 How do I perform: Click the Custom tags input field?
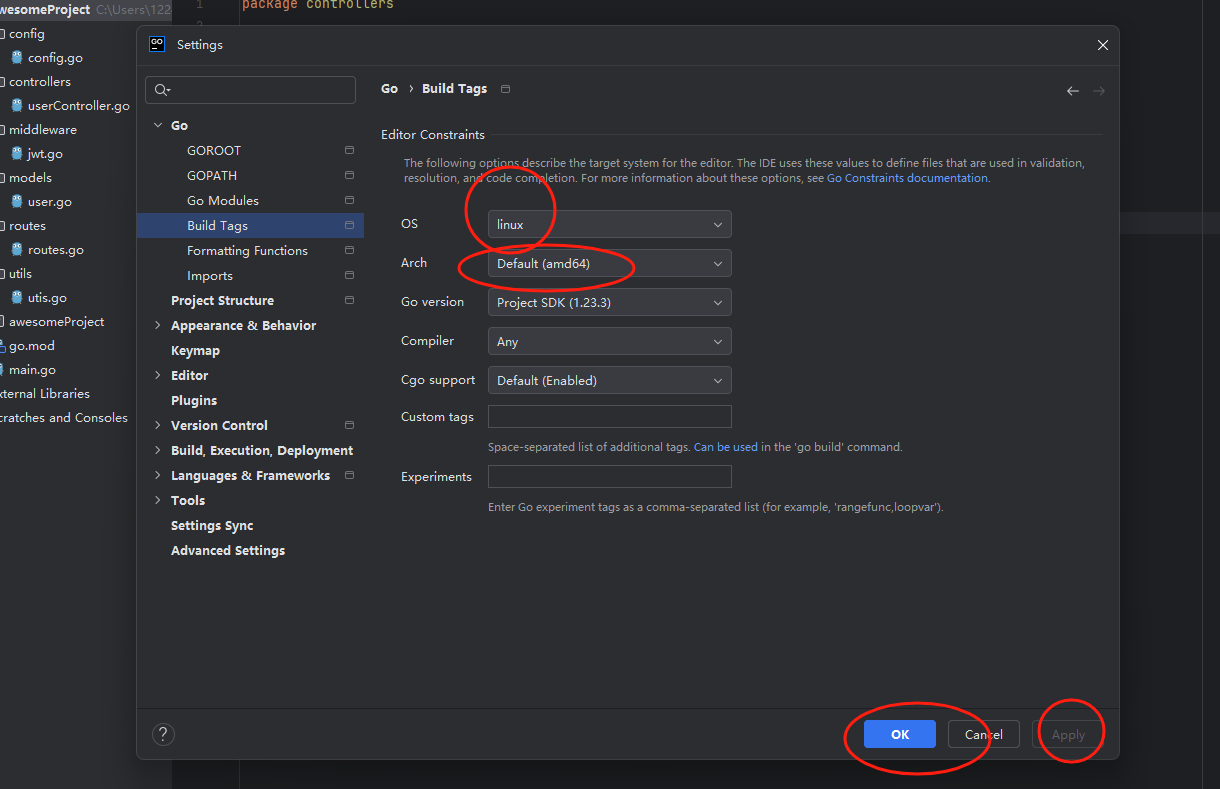[x=609, y=417]
